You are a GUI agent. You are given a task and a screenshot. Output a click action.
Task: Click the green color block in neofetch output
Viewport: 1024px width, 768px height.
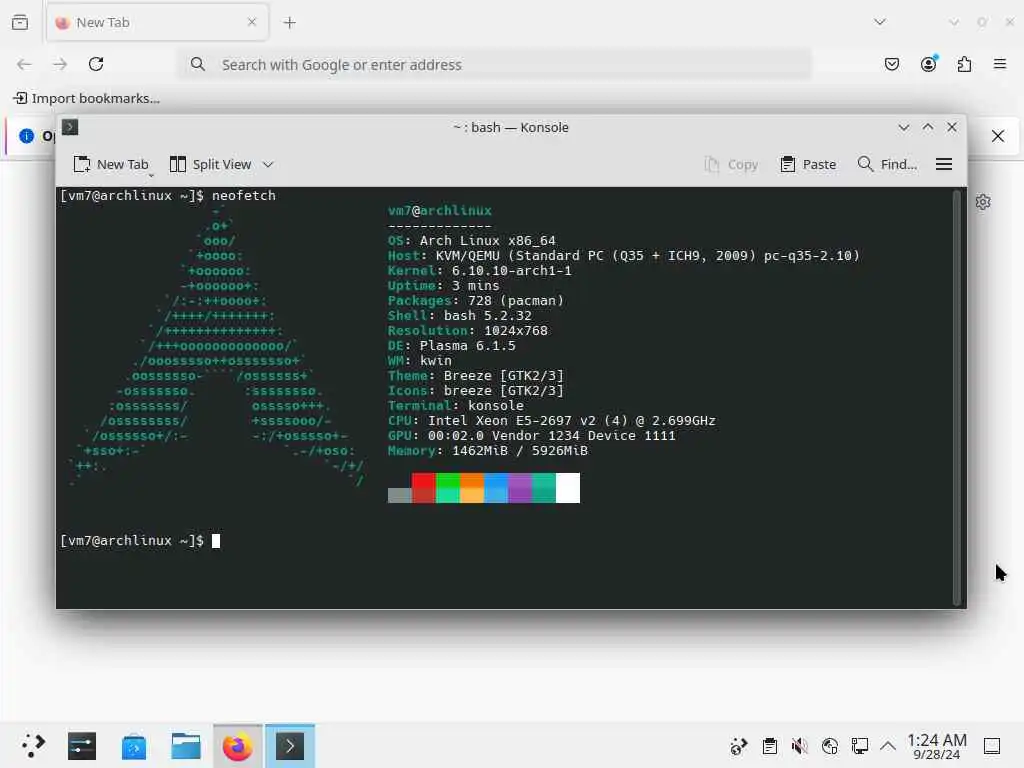tap(447, 488)
